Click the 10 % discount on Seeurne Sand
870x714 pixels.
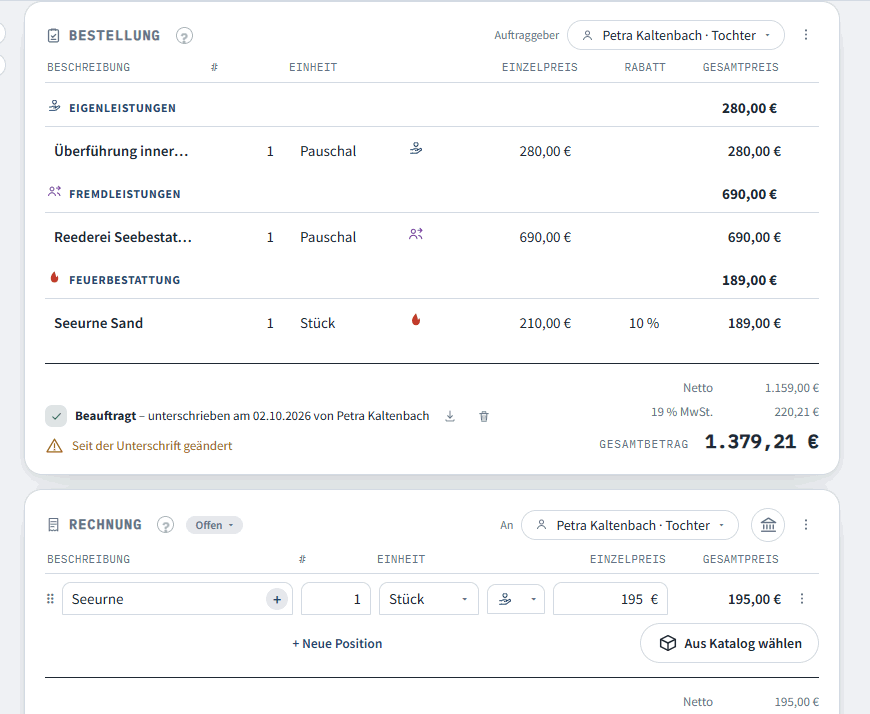coord(644,323)
